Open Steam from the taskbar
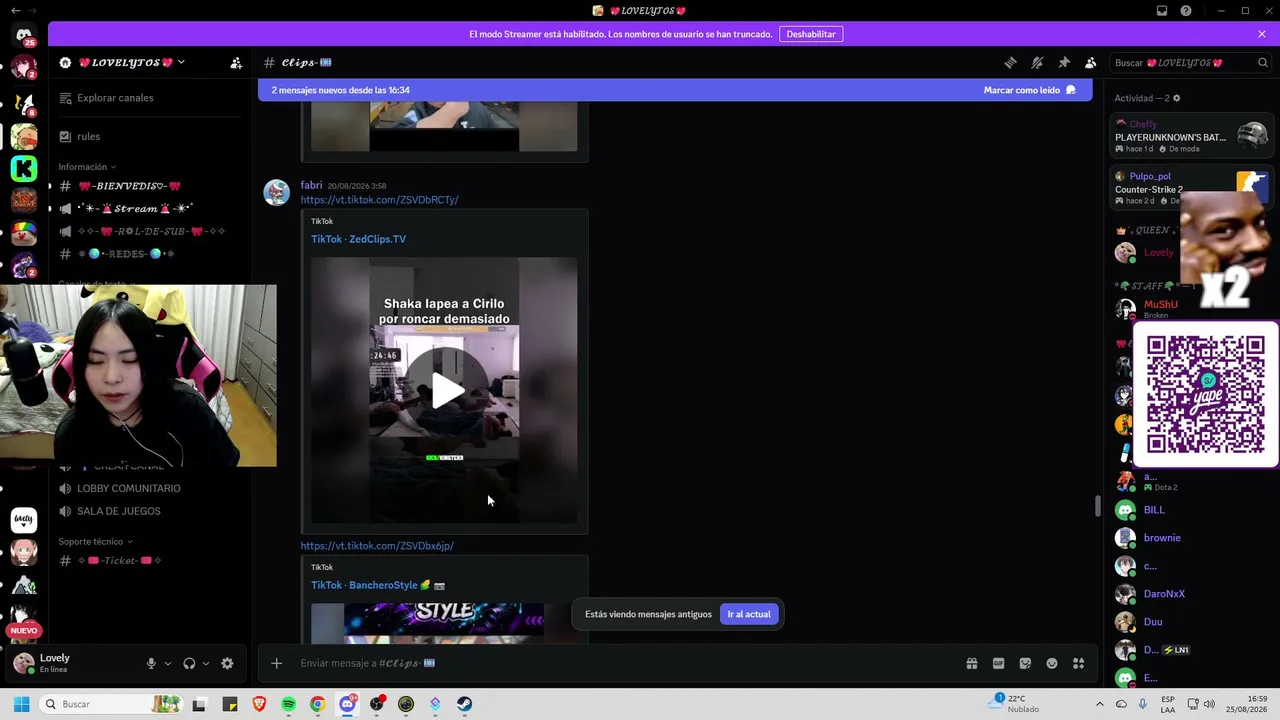Screen dimensions: 1280x720 click(464, 704)
